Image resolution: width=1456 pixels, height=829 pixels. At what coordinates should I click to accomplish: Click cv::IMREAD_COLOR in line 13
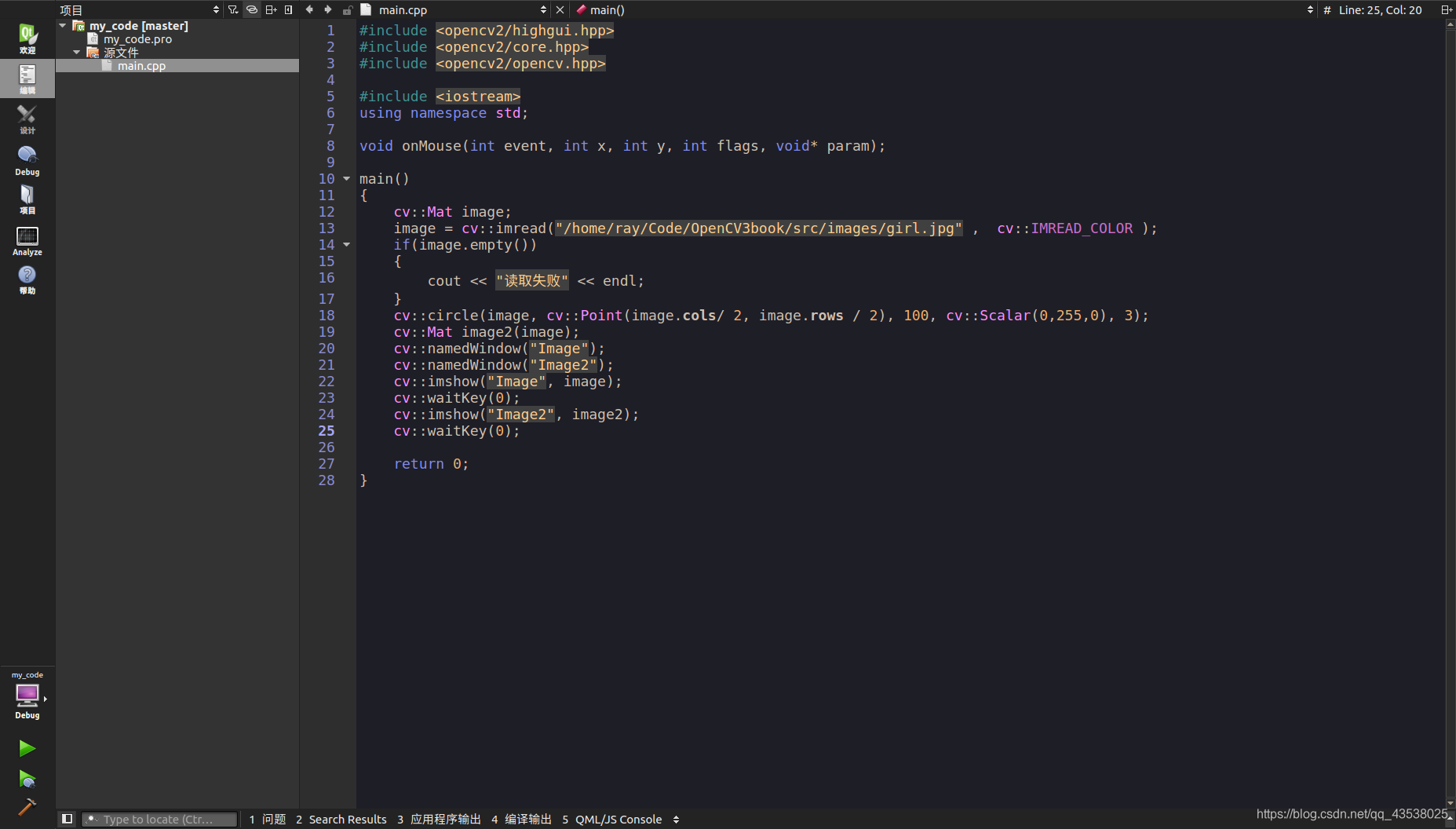(1064, 228)
